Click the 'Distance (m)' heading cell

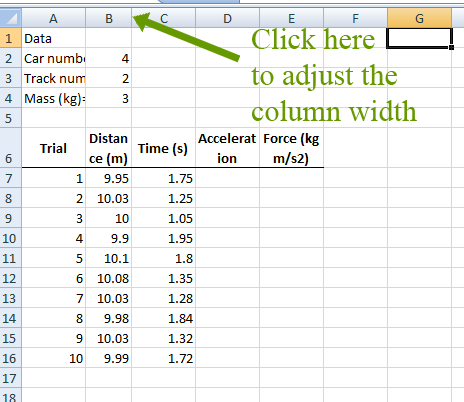tap(109, 148)
